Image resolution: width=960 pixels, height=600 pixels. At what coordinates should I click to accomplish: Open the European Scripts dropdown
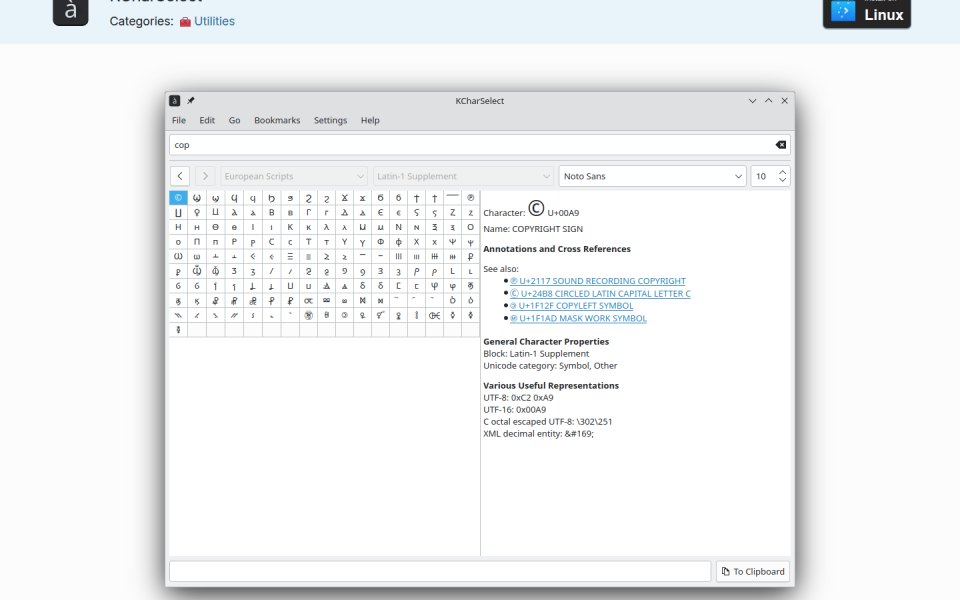click(294, 176)
